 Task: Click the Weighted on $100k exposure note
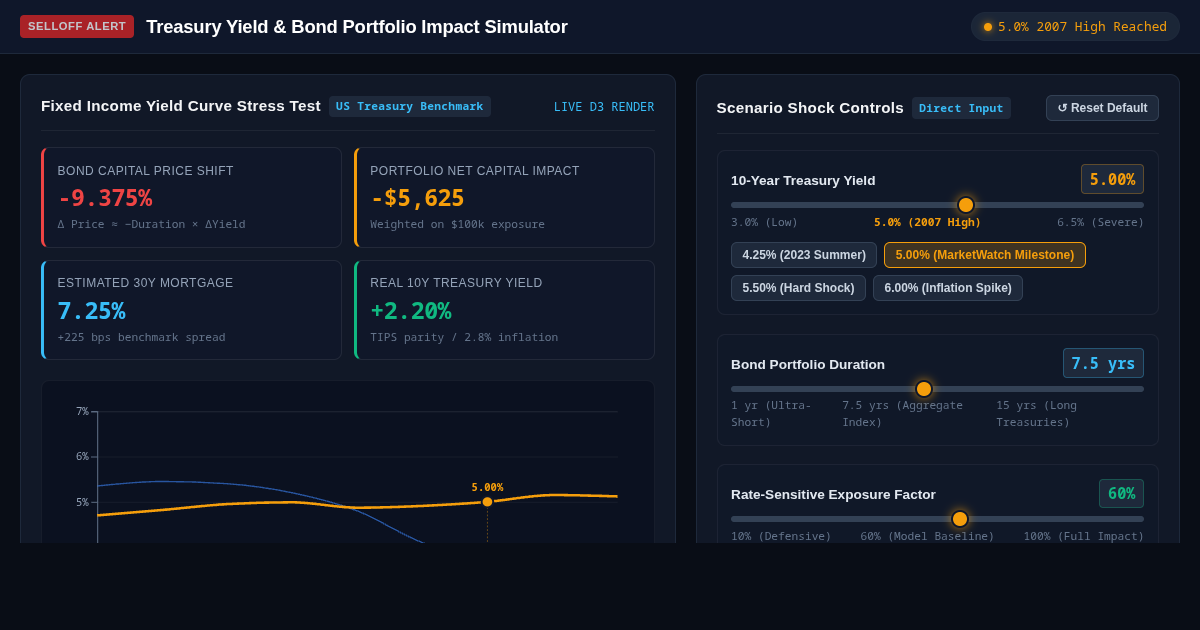point(457,224)
